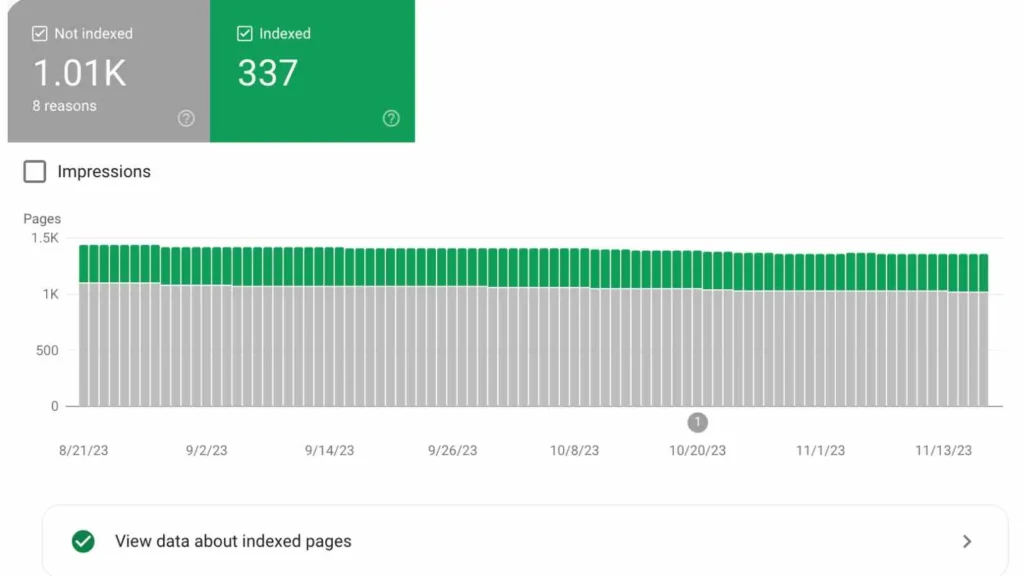Uncheck the Not indexed checkbox
Image resolution: width=1024 pixels, height=576 pixels.
(40, 34)
